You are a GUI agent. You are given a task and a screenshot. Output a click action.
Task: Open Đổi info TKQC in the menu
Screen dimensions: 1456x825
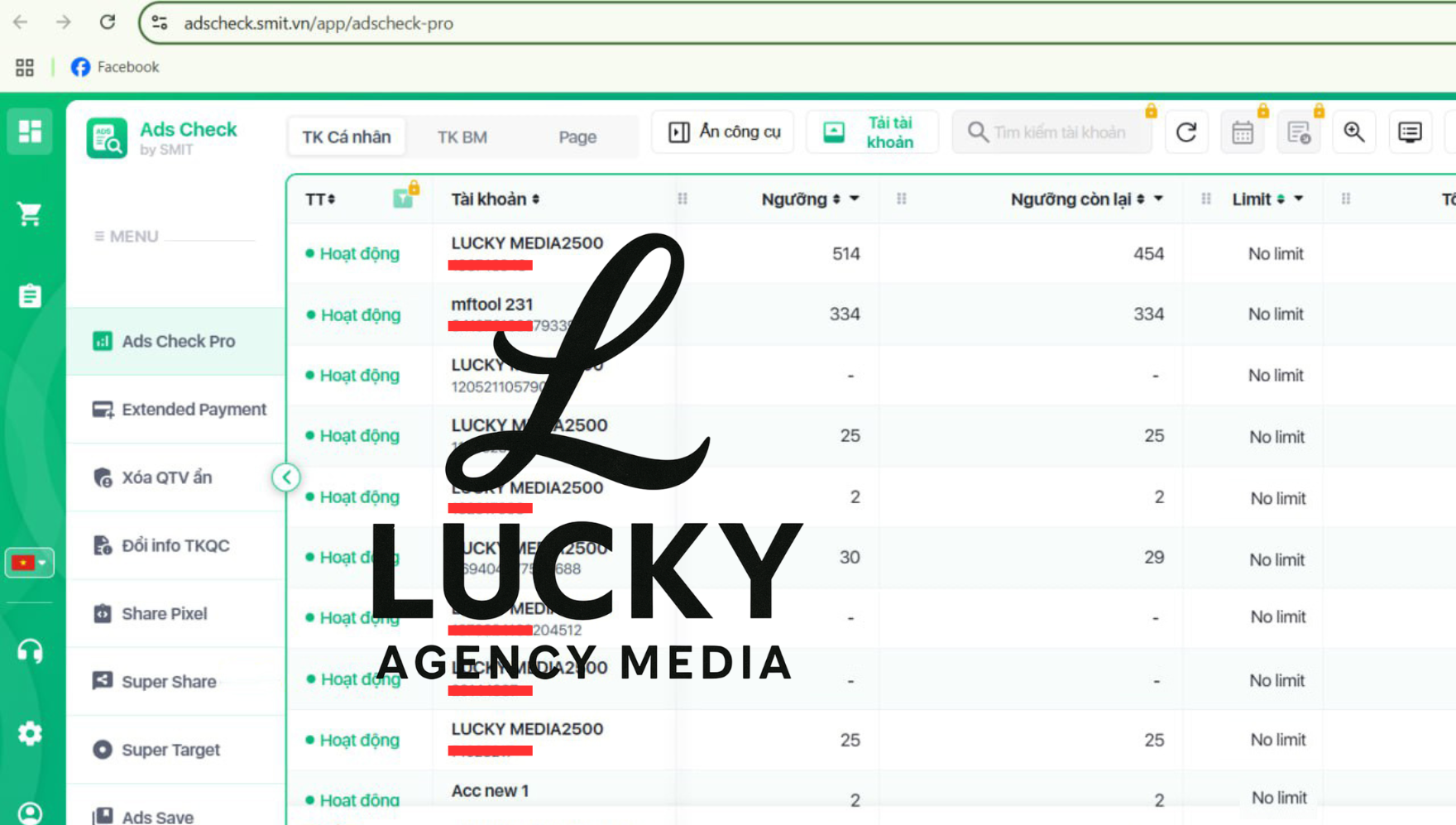tap(175, 545)
